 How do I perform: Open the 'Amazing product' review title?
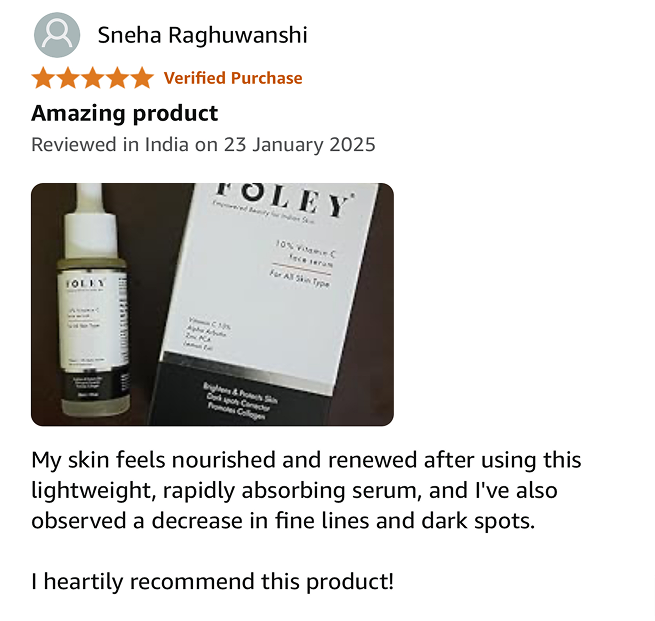click(124, 113)
